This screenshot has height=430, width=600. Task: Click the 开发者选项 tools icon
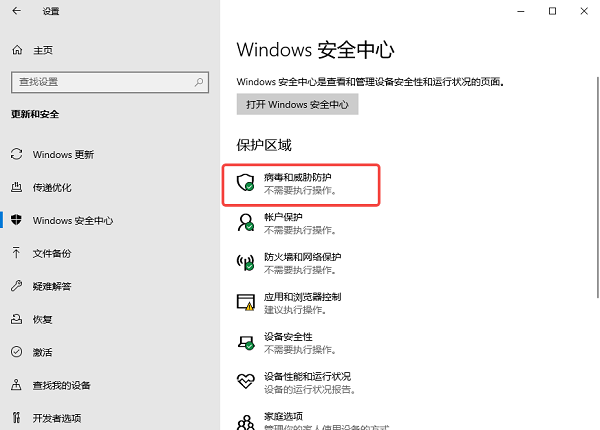[x=16, y=417]
